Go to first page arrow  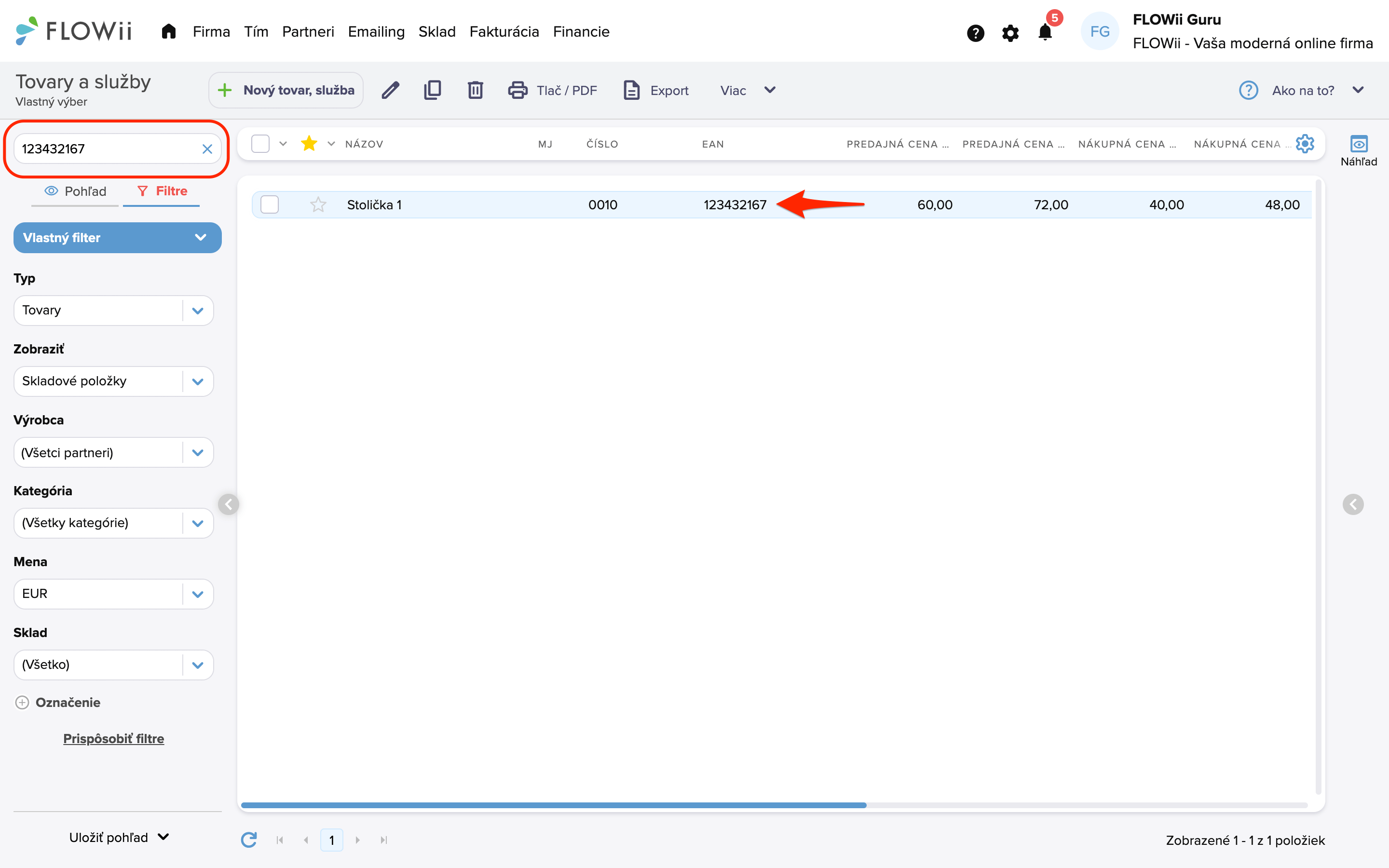(280, 840)
